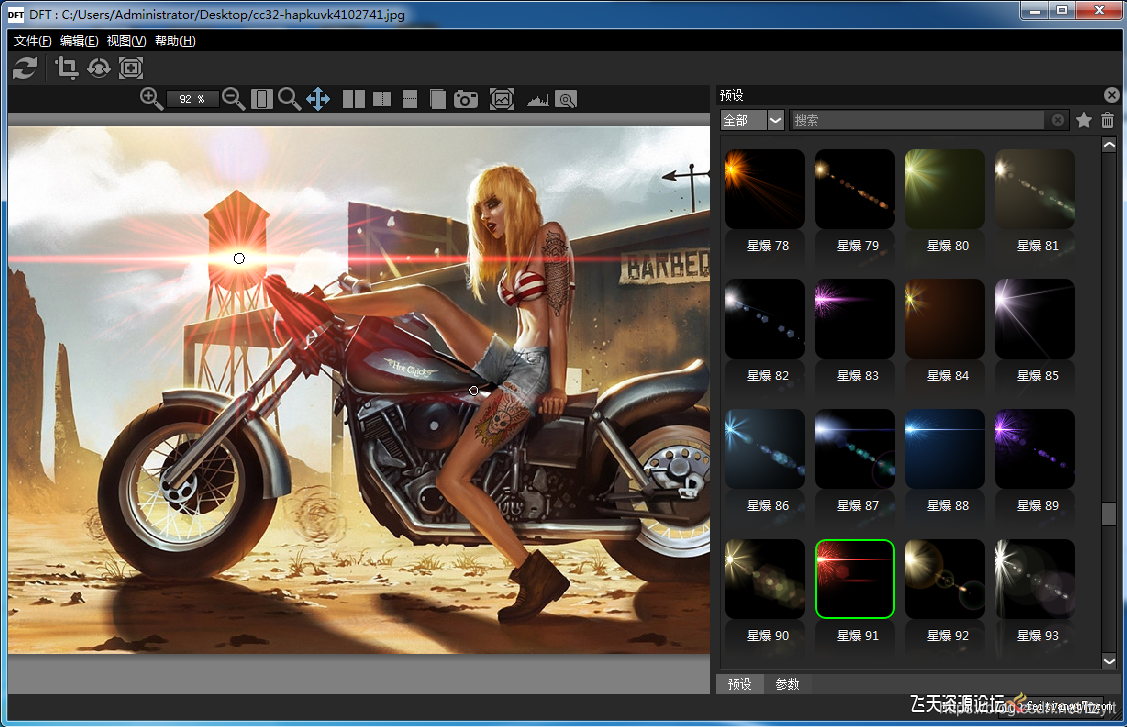Click flare center control point on water tower
This screenshot has width=1127, height=727.
coord(239,258)
